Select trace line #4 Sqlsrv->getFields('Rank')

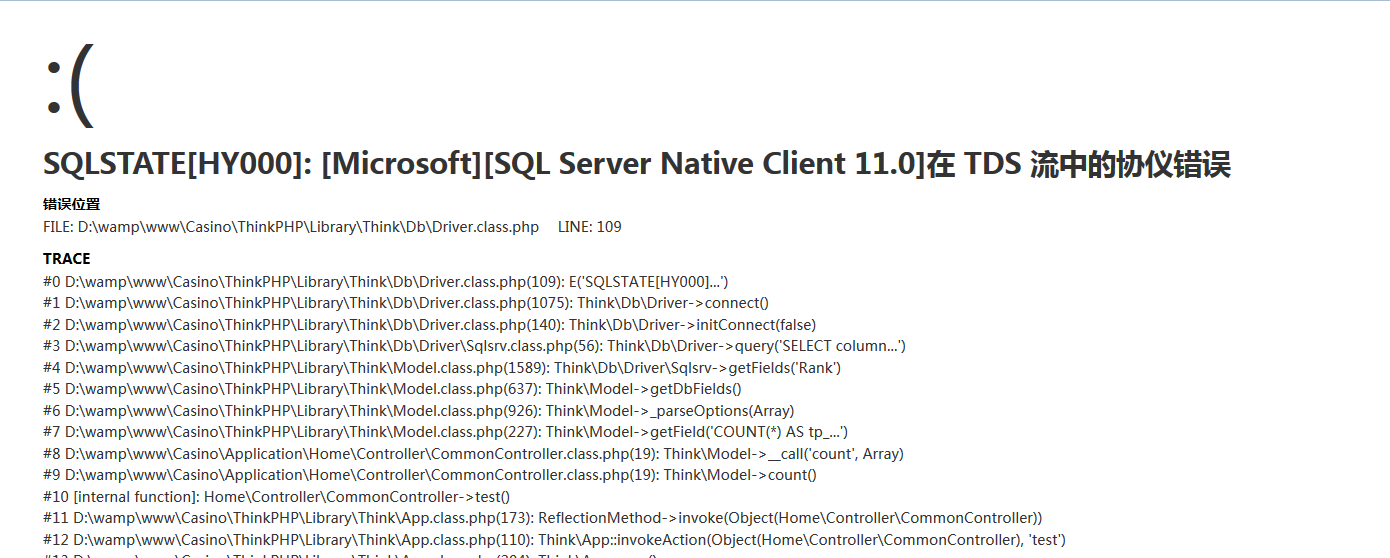441,368
